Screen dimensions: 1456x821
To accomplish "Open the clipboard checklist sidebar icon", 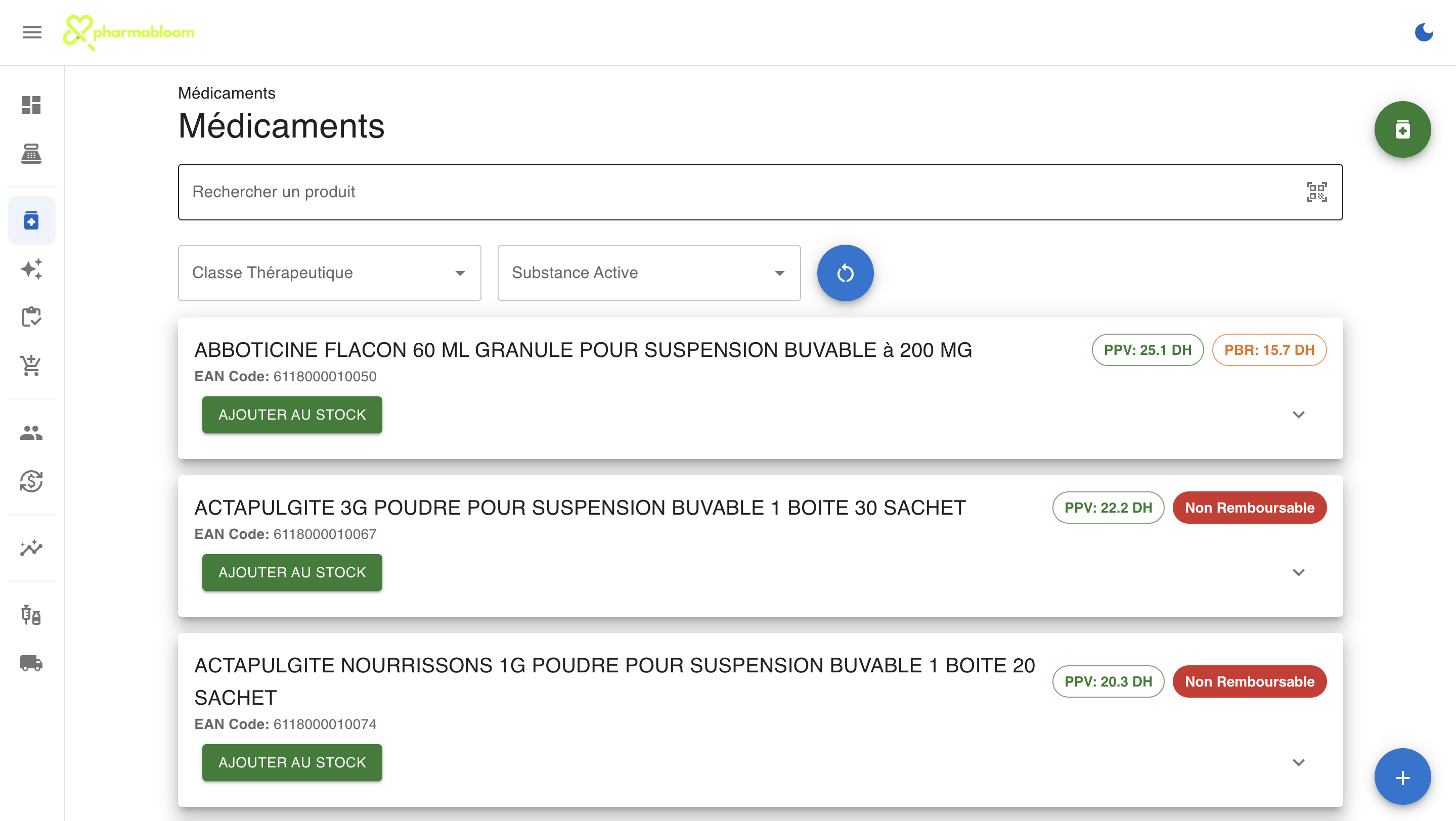I will [x=32, y=317].
